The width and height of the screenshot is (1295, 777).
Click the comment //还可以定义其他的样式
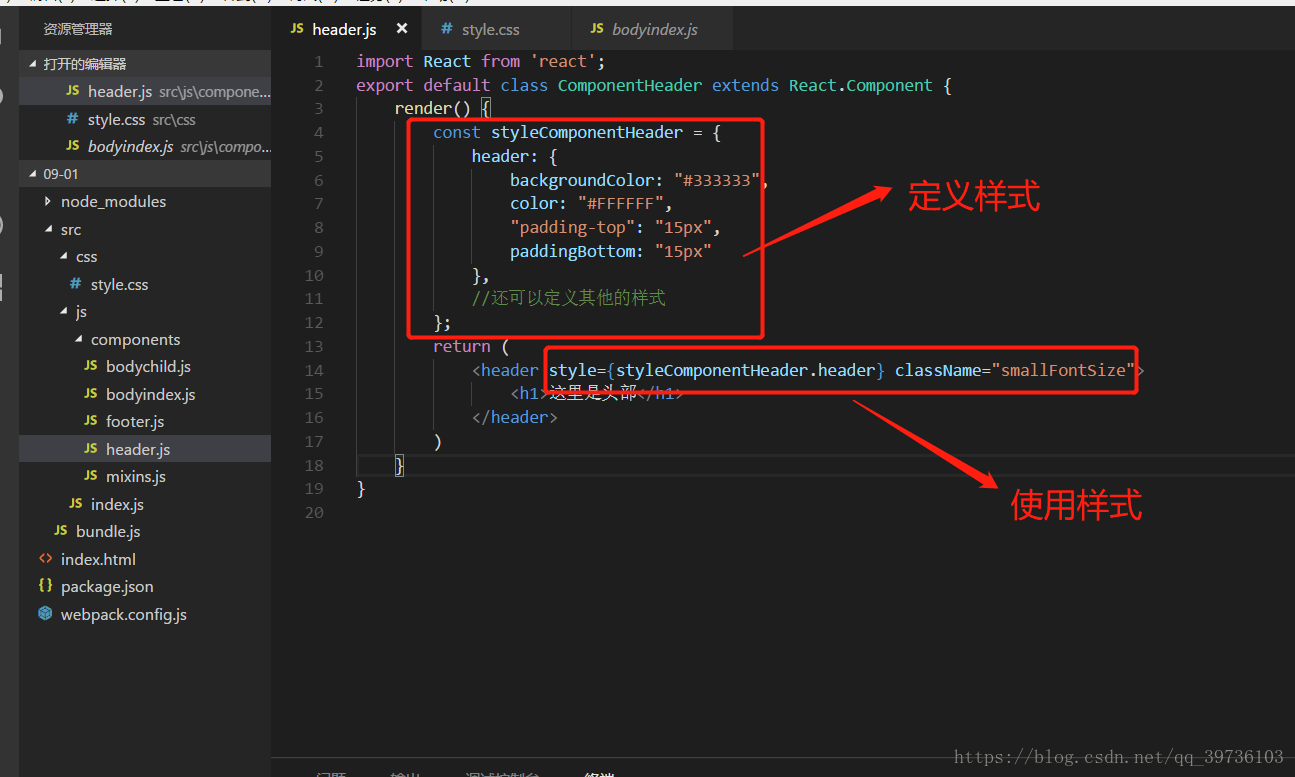tap(568, 298)
